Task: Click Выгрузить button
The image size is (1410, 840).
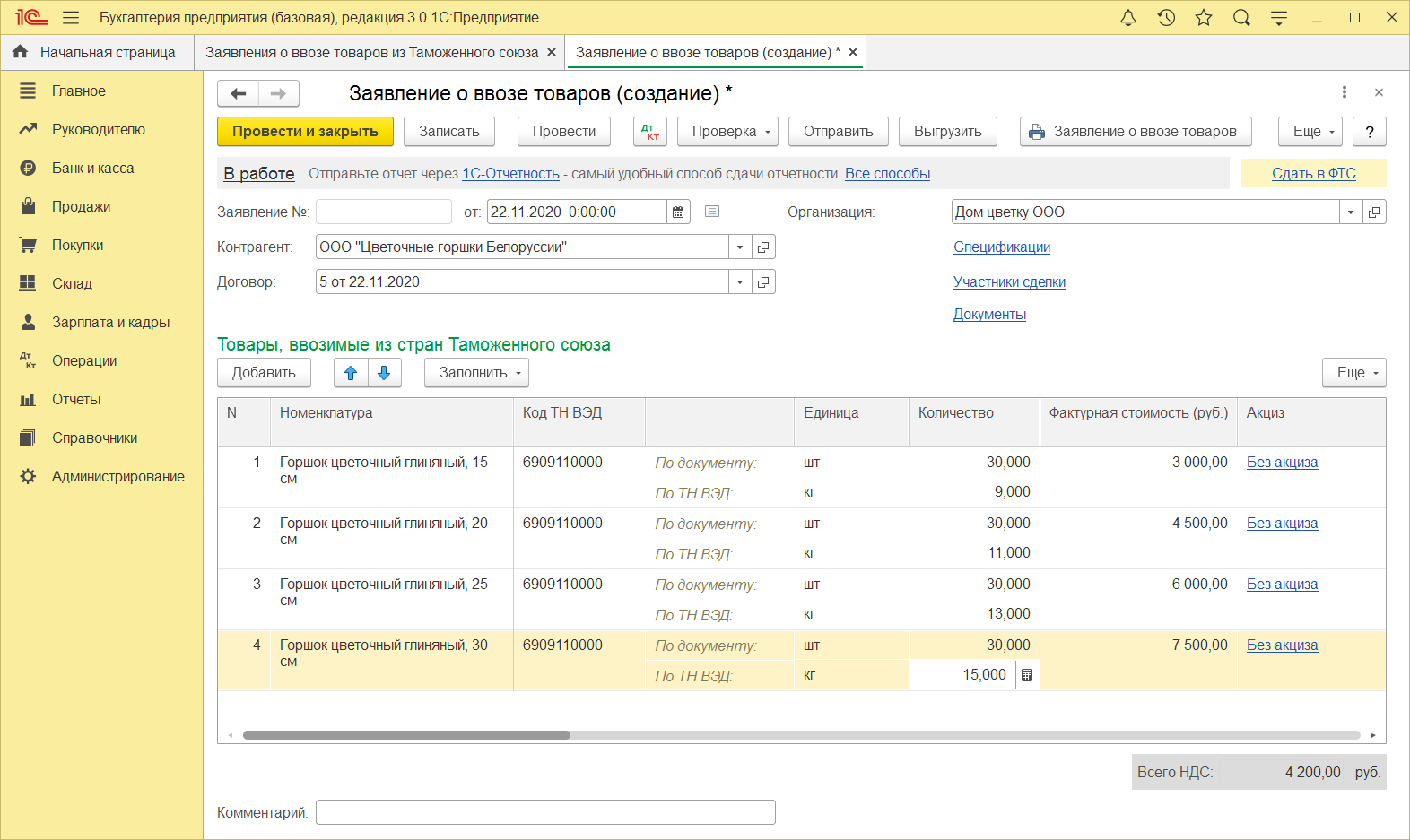Action: tap(948, 132)
